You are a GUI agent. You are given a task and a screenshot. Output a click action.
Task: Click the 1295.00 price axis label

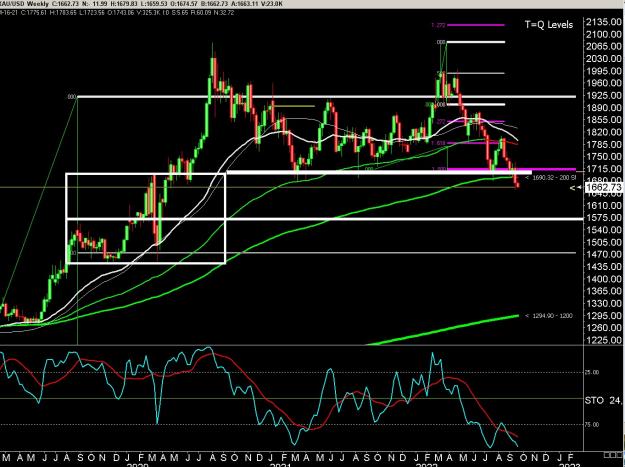click(x=604, y=316)
